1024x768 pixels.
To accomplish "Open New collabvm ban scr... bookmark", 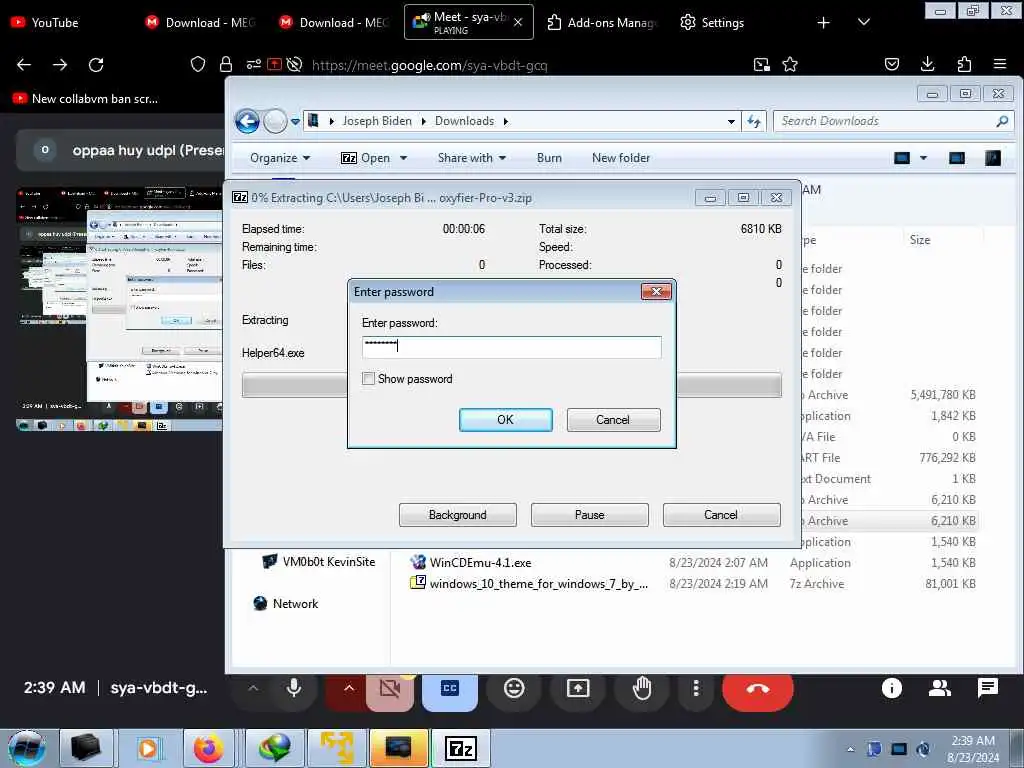I will [x=86, y=99].
